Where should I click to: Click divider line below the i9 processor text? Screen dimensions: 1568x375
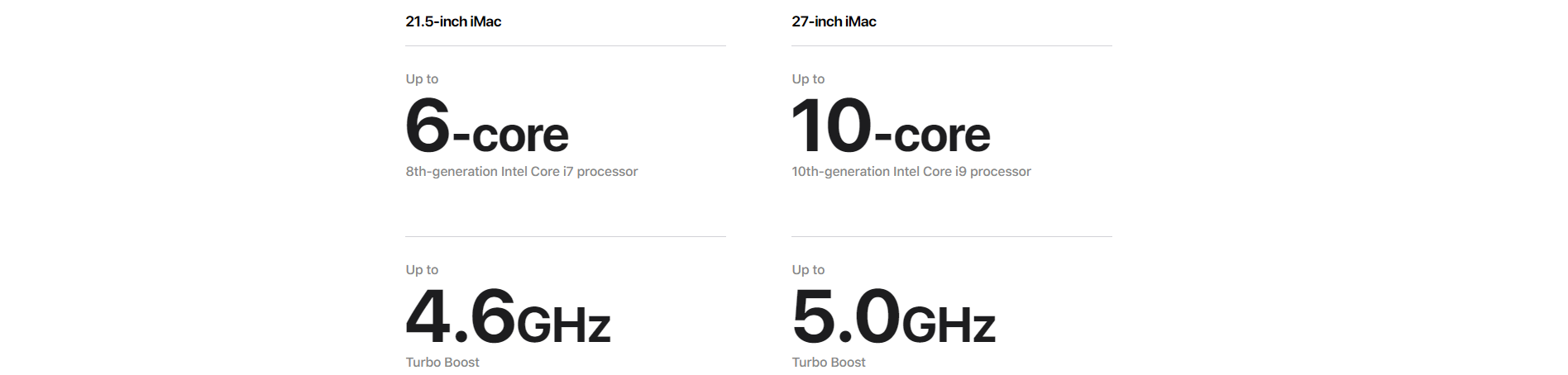pos(952,237)
